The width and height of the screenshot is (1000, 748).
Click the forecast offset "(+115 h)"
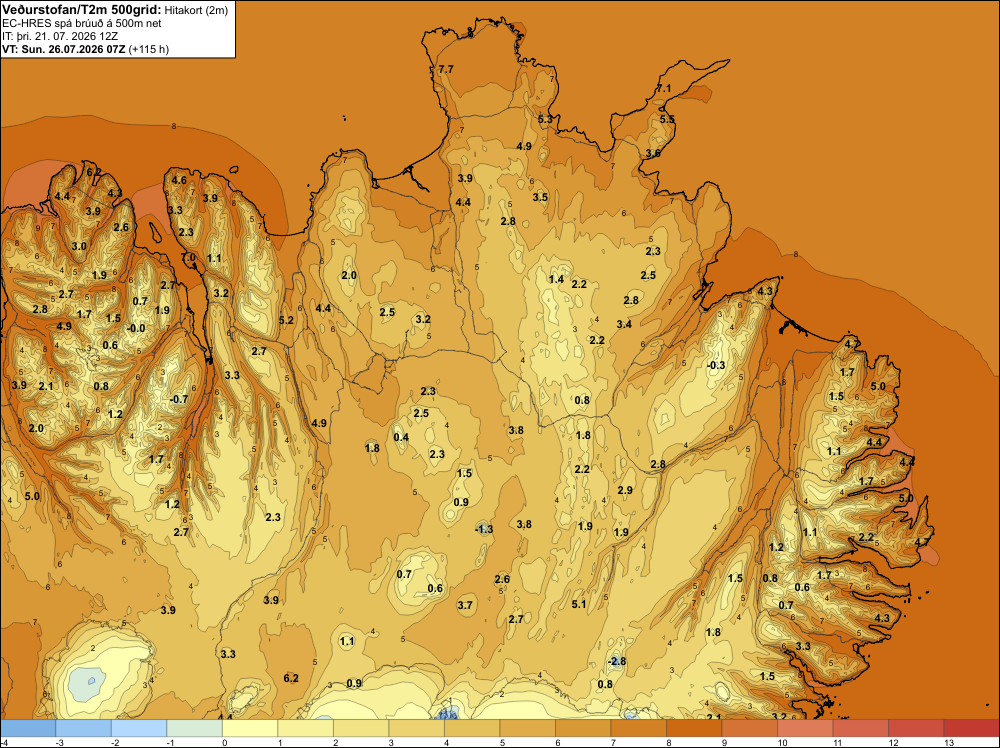pos(149,49)
